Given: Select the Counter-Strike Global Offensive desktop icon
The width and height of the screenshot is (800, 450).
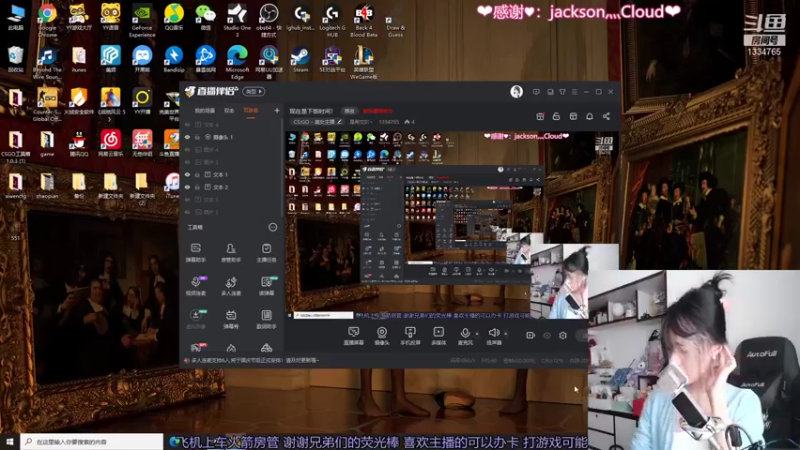Looking at the screenshot, I should click(47, 105).
